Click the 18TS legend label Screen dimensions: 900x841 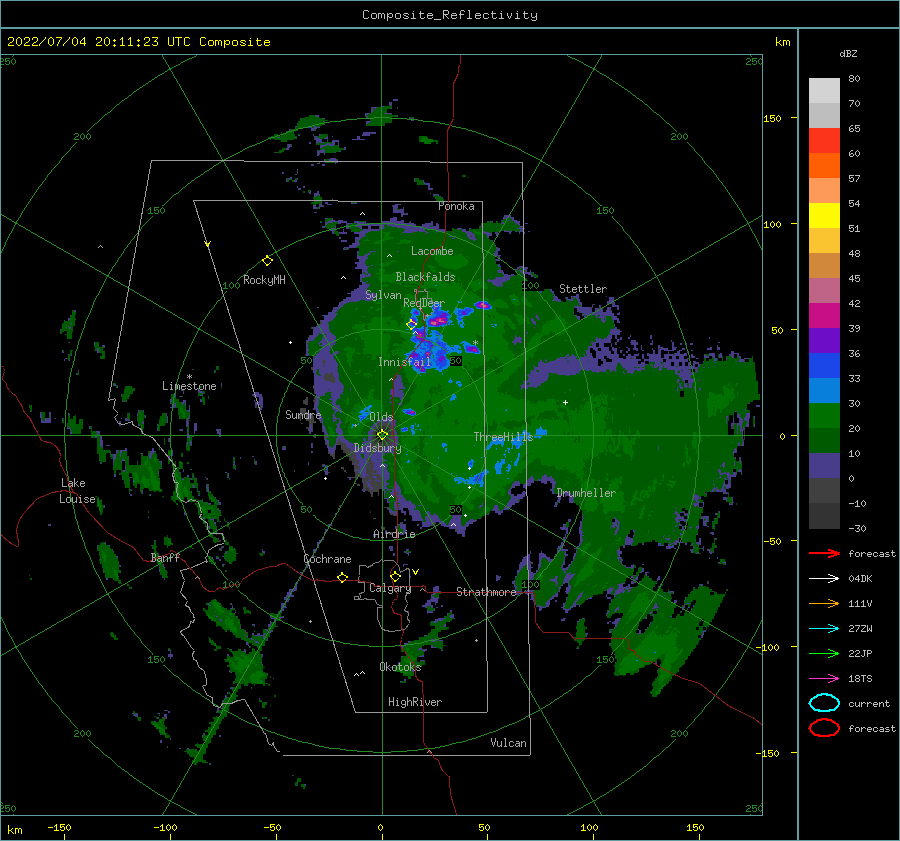click(860, 679)
